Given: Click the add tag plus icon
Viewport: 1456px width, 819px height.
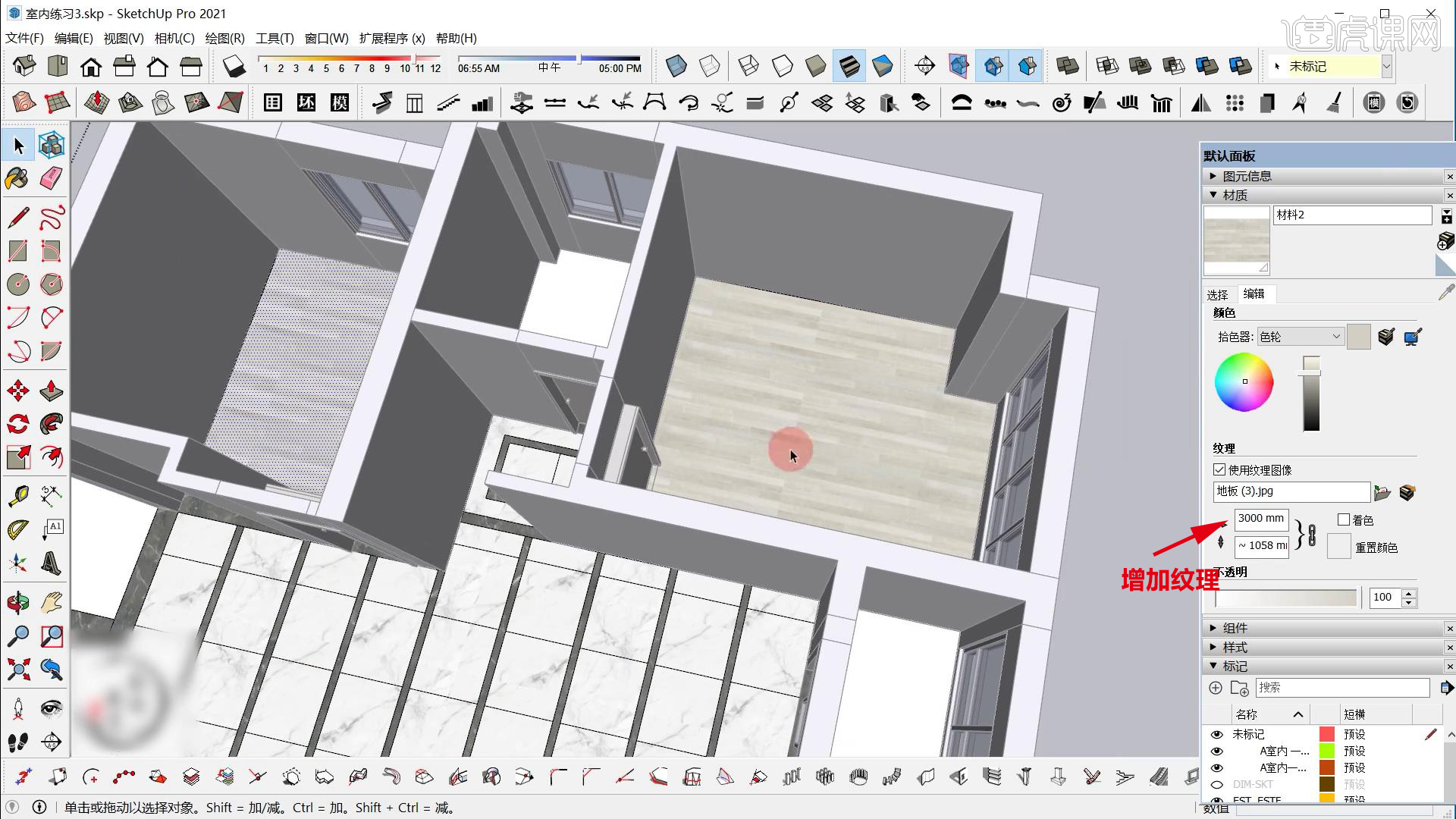Looking at the screenshot, I should (1215, 688).
